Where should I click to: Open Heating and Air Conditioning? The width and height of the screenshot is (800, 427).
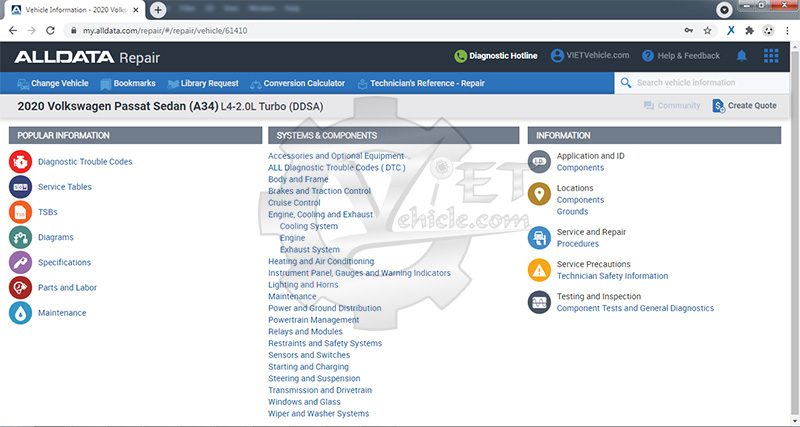coord(321,261)
